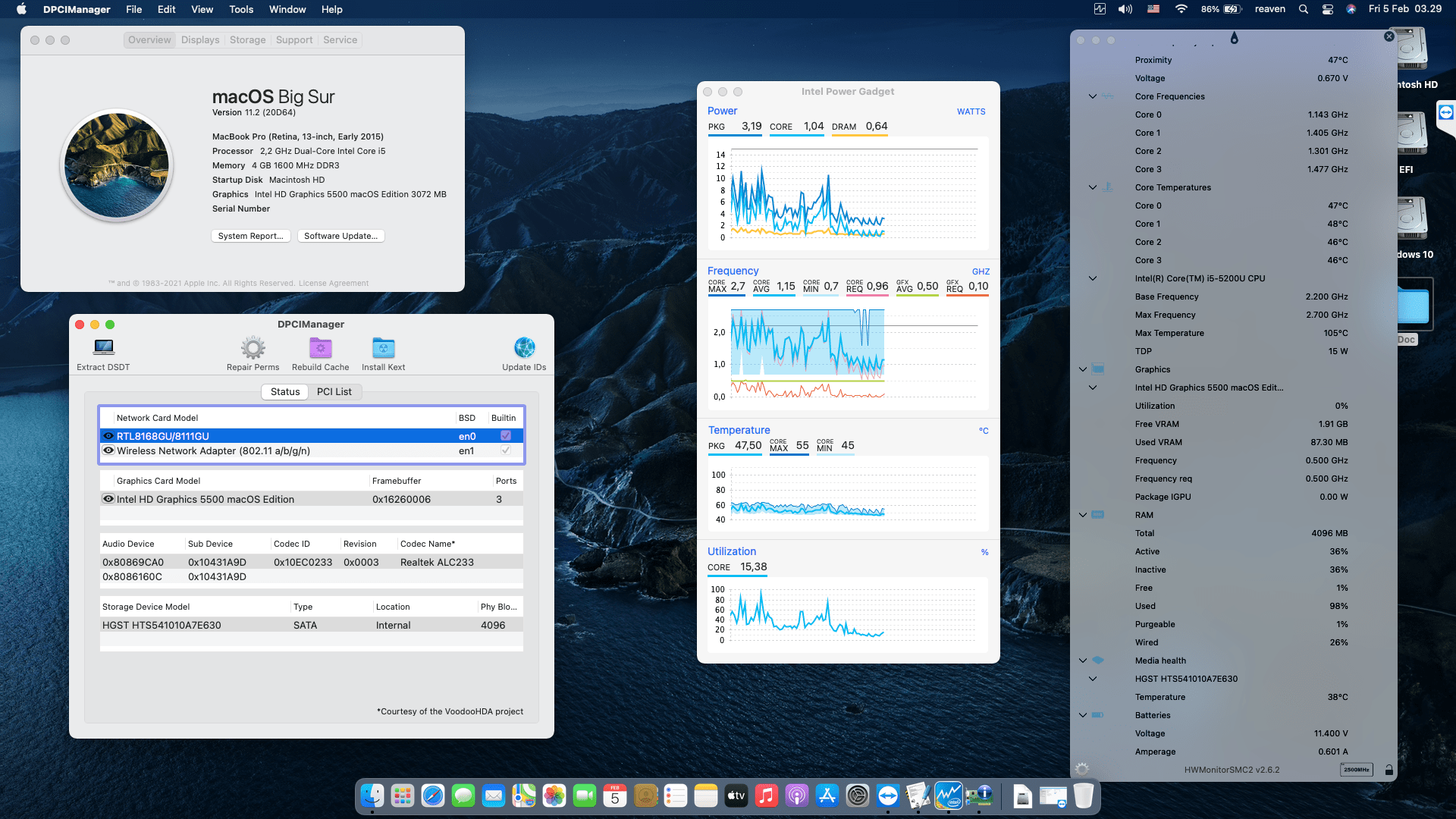
Task: Toggle Builtin checkbox for RTL8168GU en0
Action: coord(506,436)
